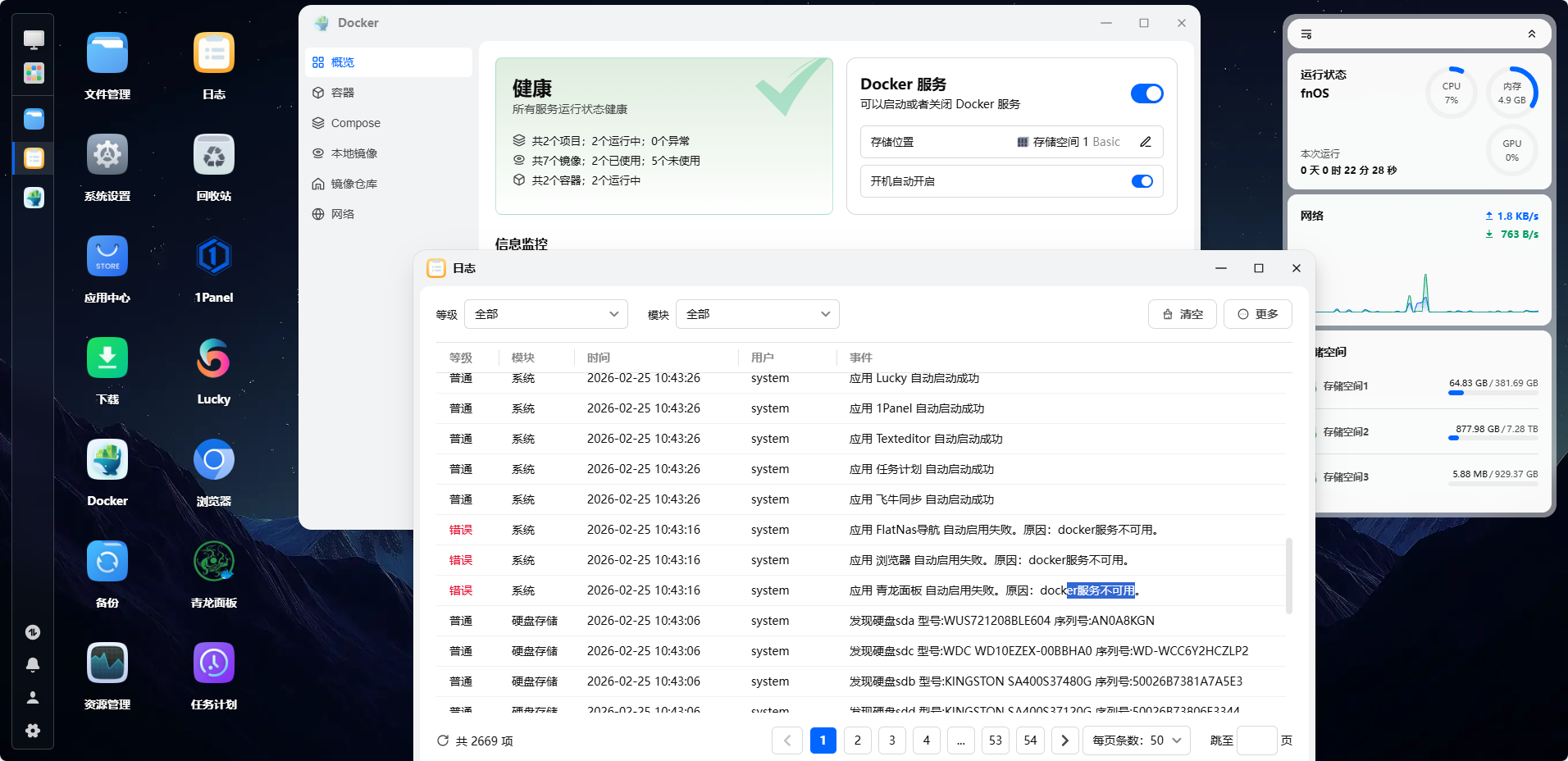Open the 资源管理 monitor icon

(x=107, y=664)
